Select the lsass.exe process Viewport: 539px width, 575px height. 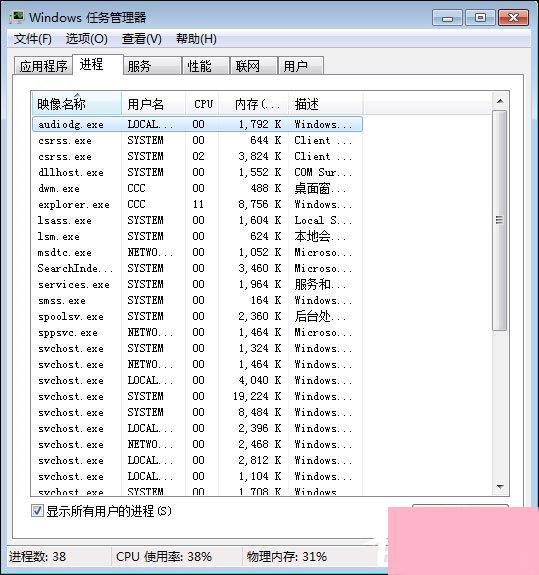[x=197, y=220]
